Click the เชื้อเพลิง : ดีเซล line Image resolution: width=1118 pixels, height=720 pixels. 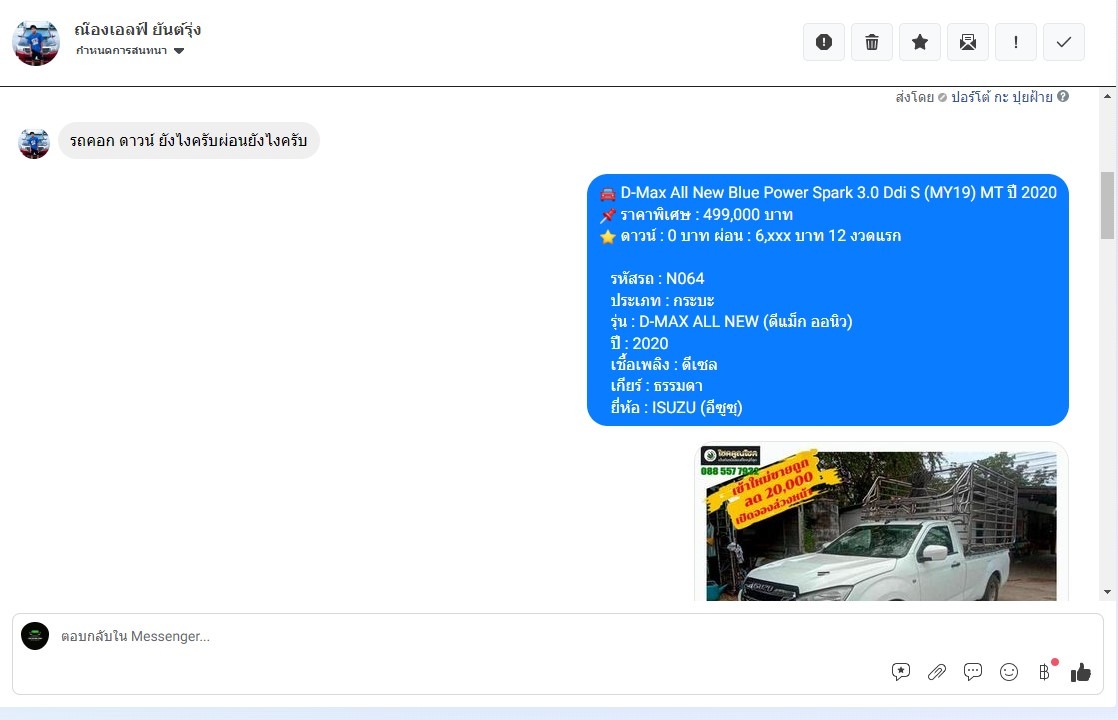click(x=664, y=365)
